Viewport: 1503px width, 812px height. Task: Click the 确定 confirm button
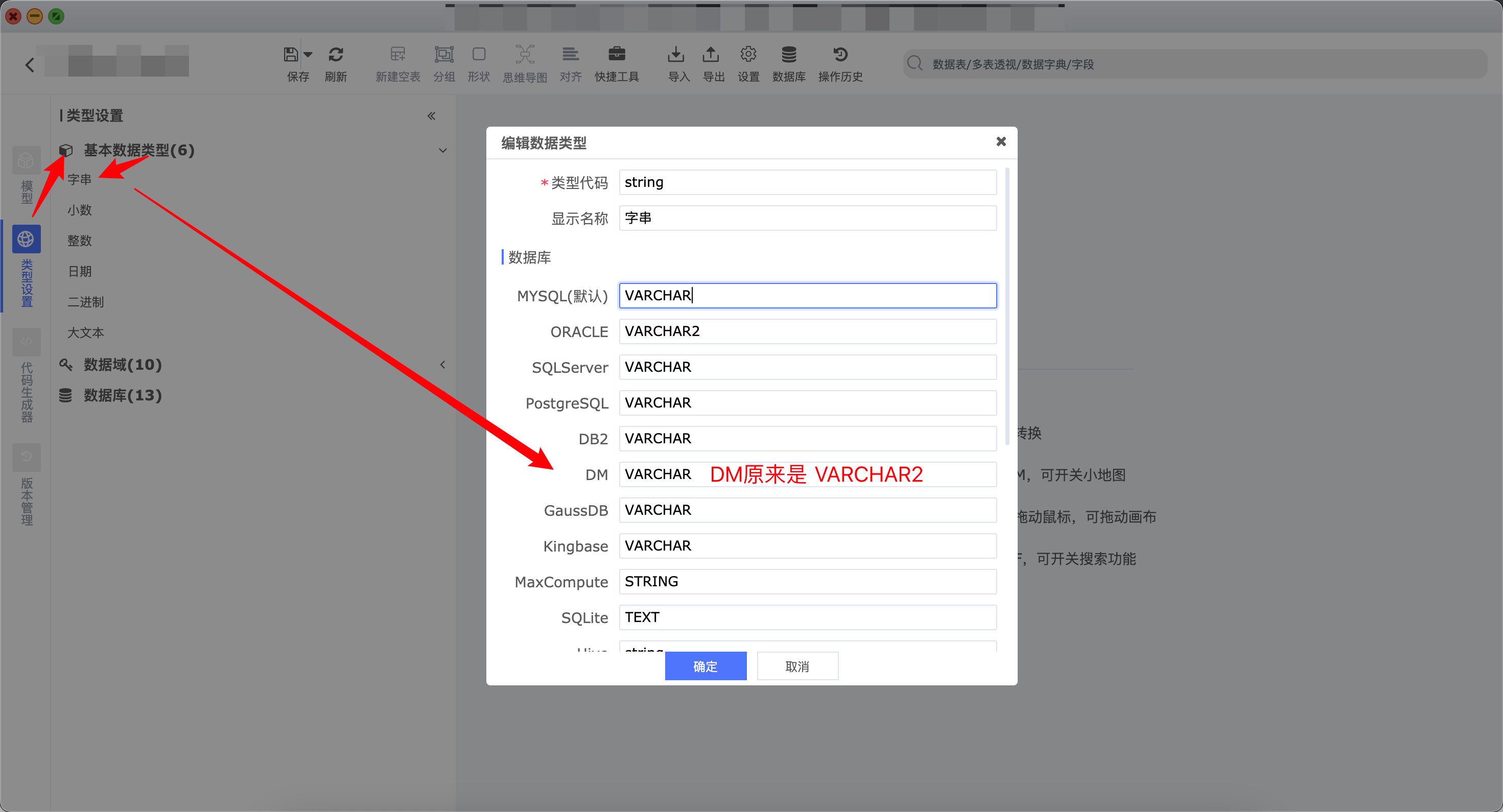(x=705, y=665)
